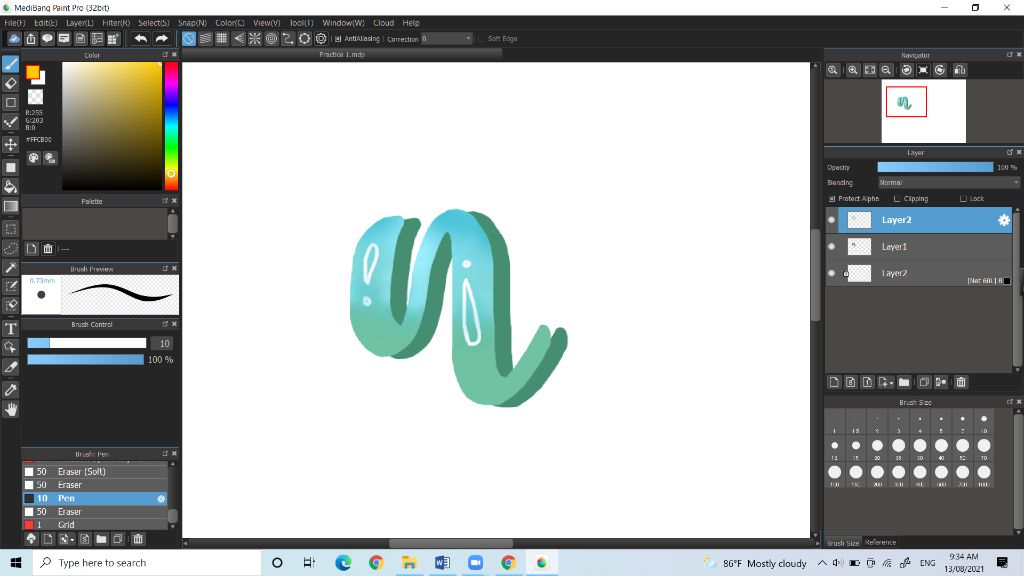Open the Correction dropdown
This screenshot has width=1024, height=576.
click(x=447, y=39)
